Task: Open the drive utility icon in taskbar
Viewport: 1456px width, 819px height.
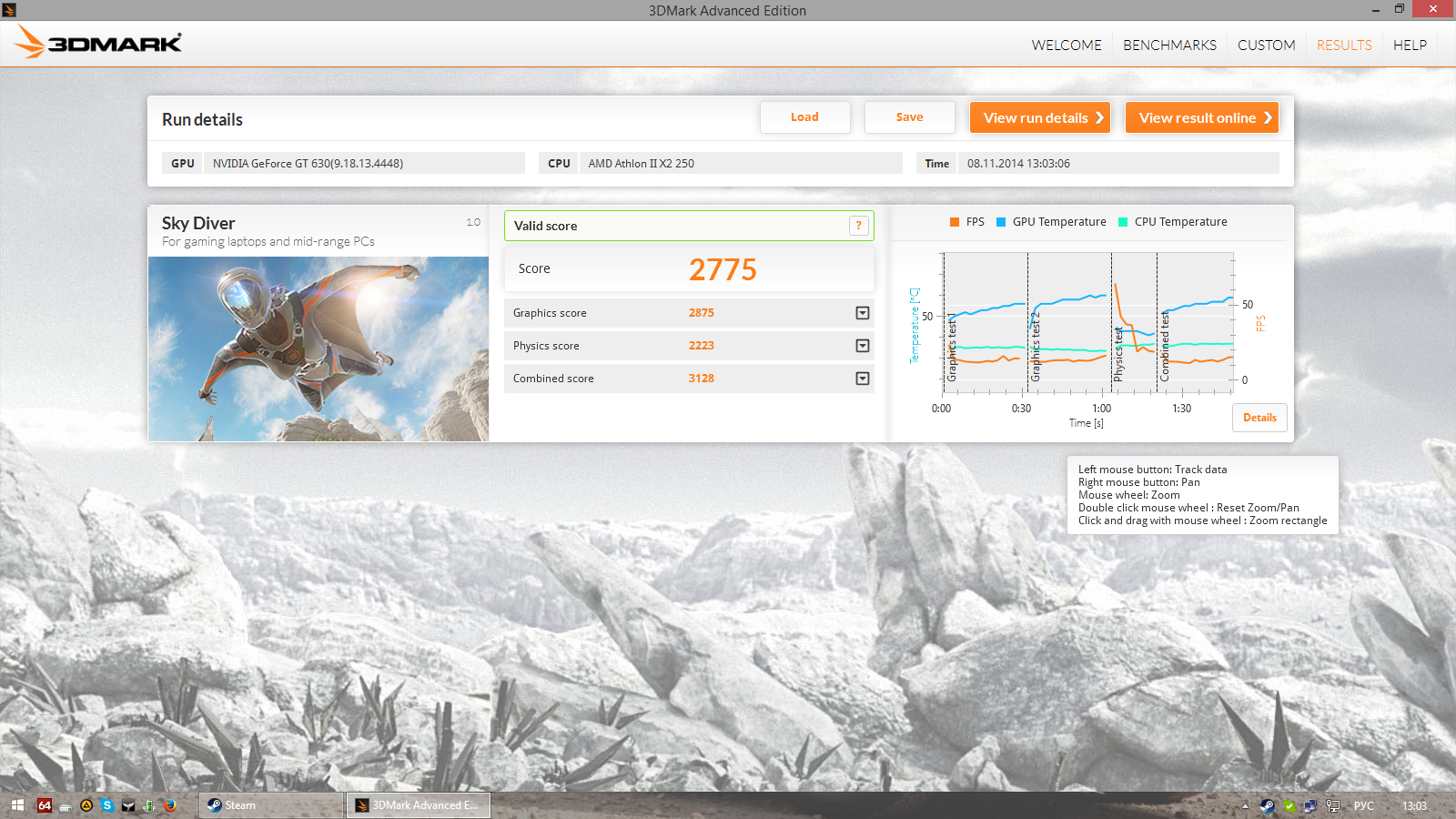Action: click(x=66, y=805)
